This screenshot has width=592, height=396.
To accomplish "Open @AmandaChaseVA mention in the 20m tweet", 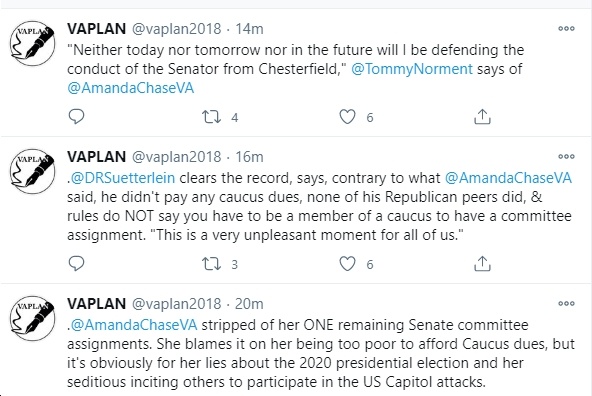I will tap(134, 325).
